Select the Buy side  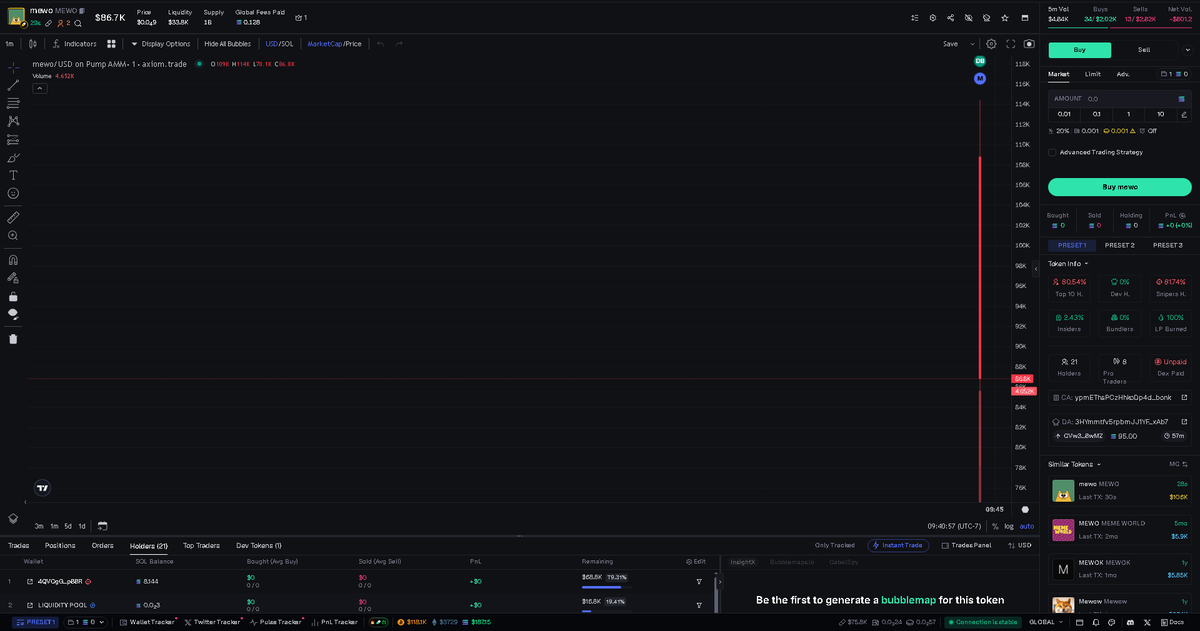(x=1080, y=50)
